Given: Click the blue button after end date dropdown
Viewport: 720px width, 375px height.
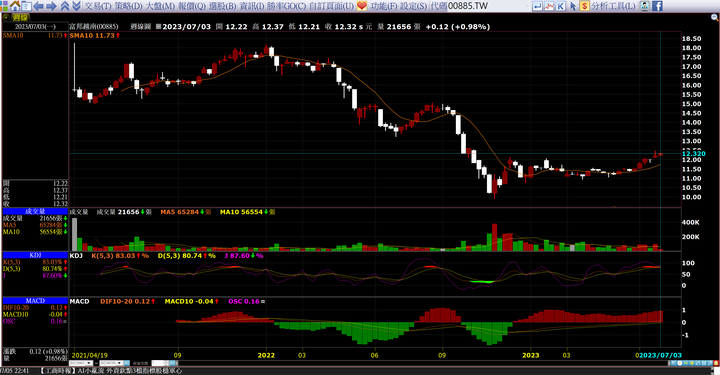Looking at the screenshot, I should point(126,363).
